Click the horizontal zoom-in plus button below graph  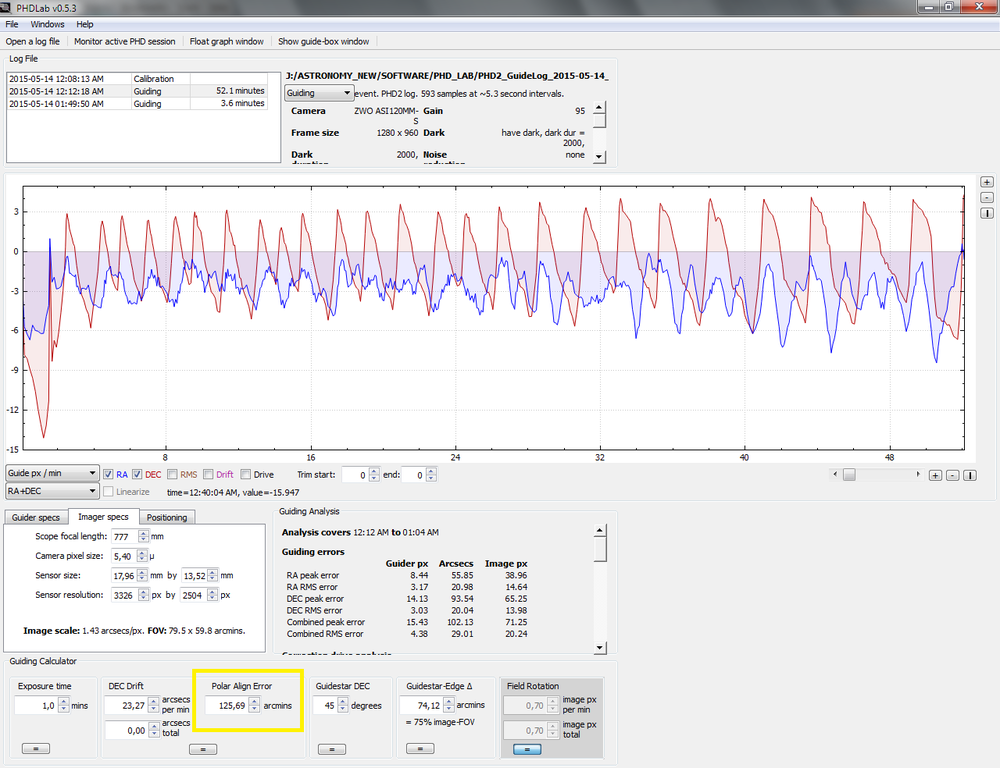pyautogui.click(x=936, y=475)
